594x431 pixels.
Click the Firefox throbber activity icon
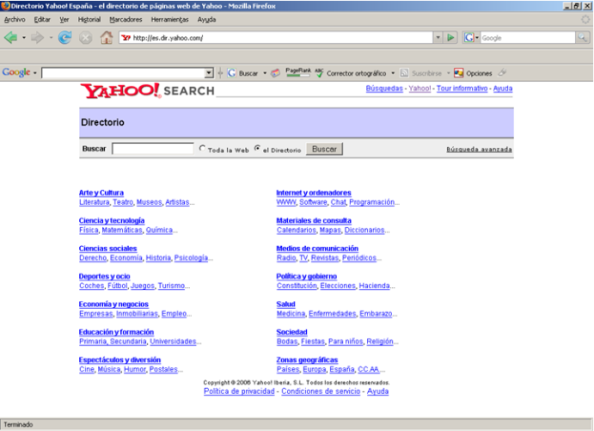coord(585,20)
